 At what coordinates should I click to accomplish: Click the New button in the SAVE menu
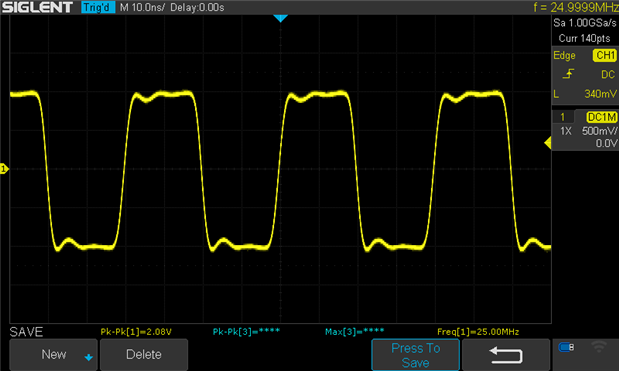(53, 354)
